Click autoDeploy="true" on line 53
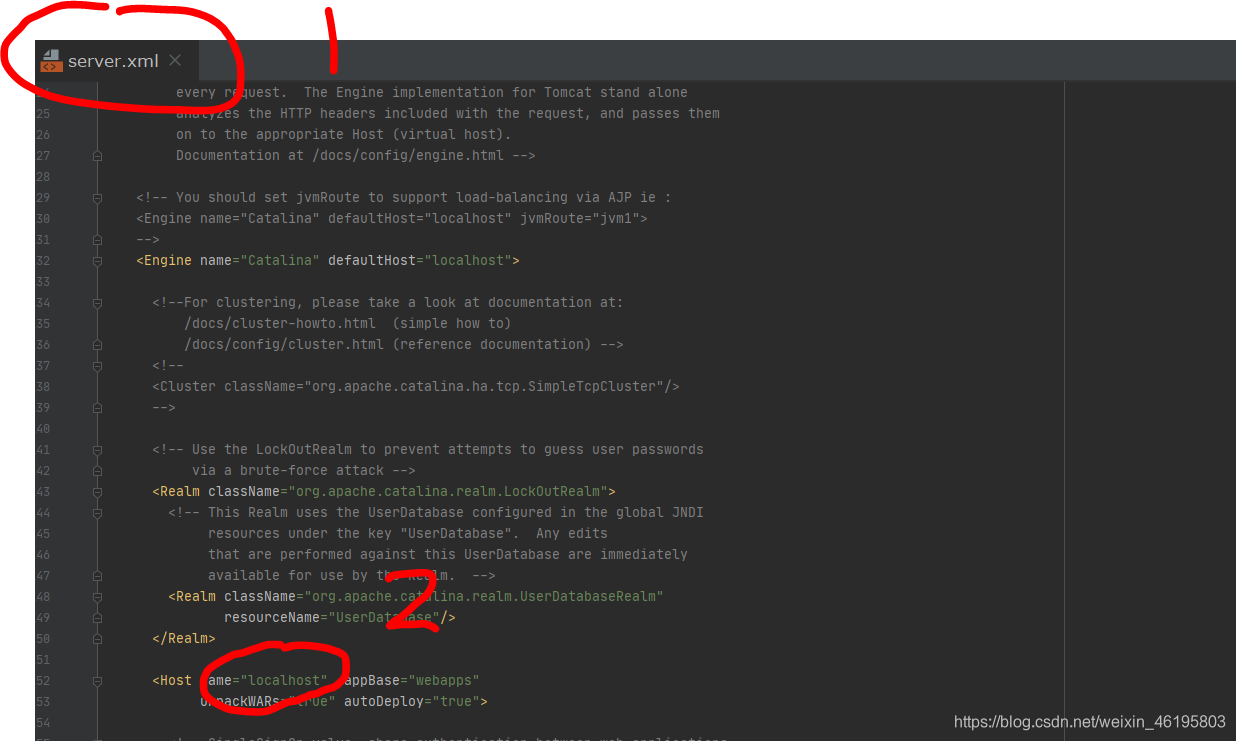The width and height of the screenshot is (1236, 741). [412, 701]
